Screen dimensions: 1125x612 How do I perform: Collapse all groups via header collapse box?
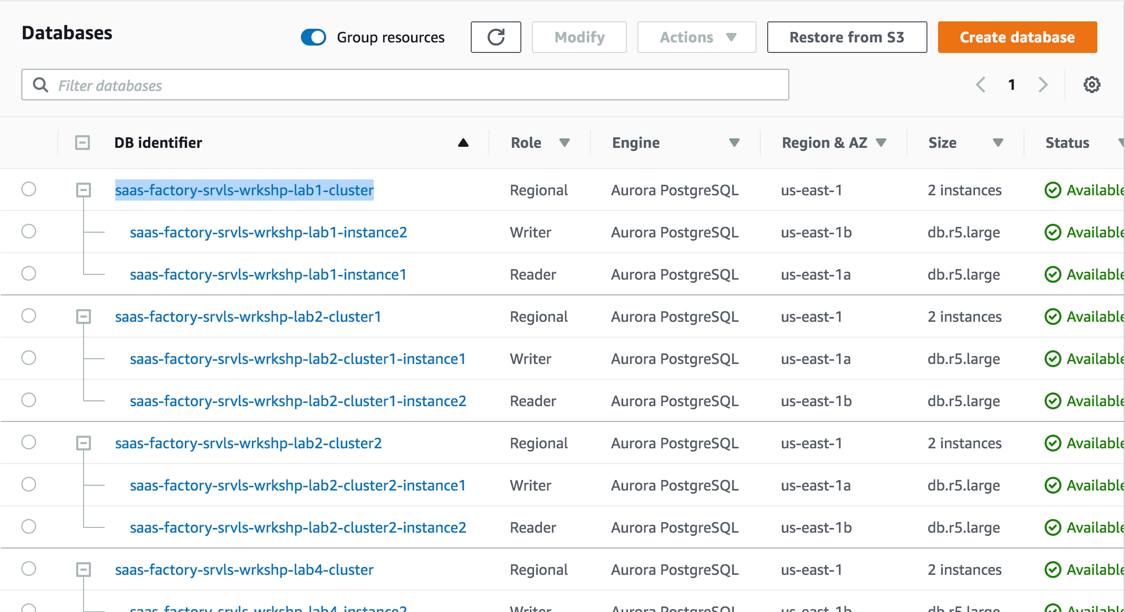[x=83, y=143]
